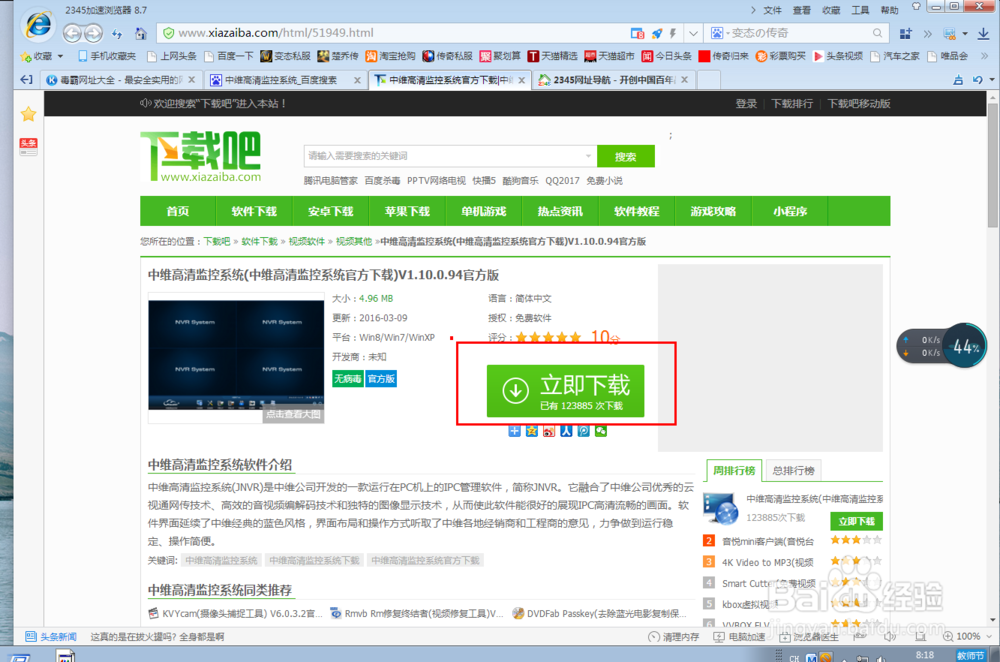
Task: Toggle mute with the speaker status icon
Action: pyautogui.click(x=888, y=636)
